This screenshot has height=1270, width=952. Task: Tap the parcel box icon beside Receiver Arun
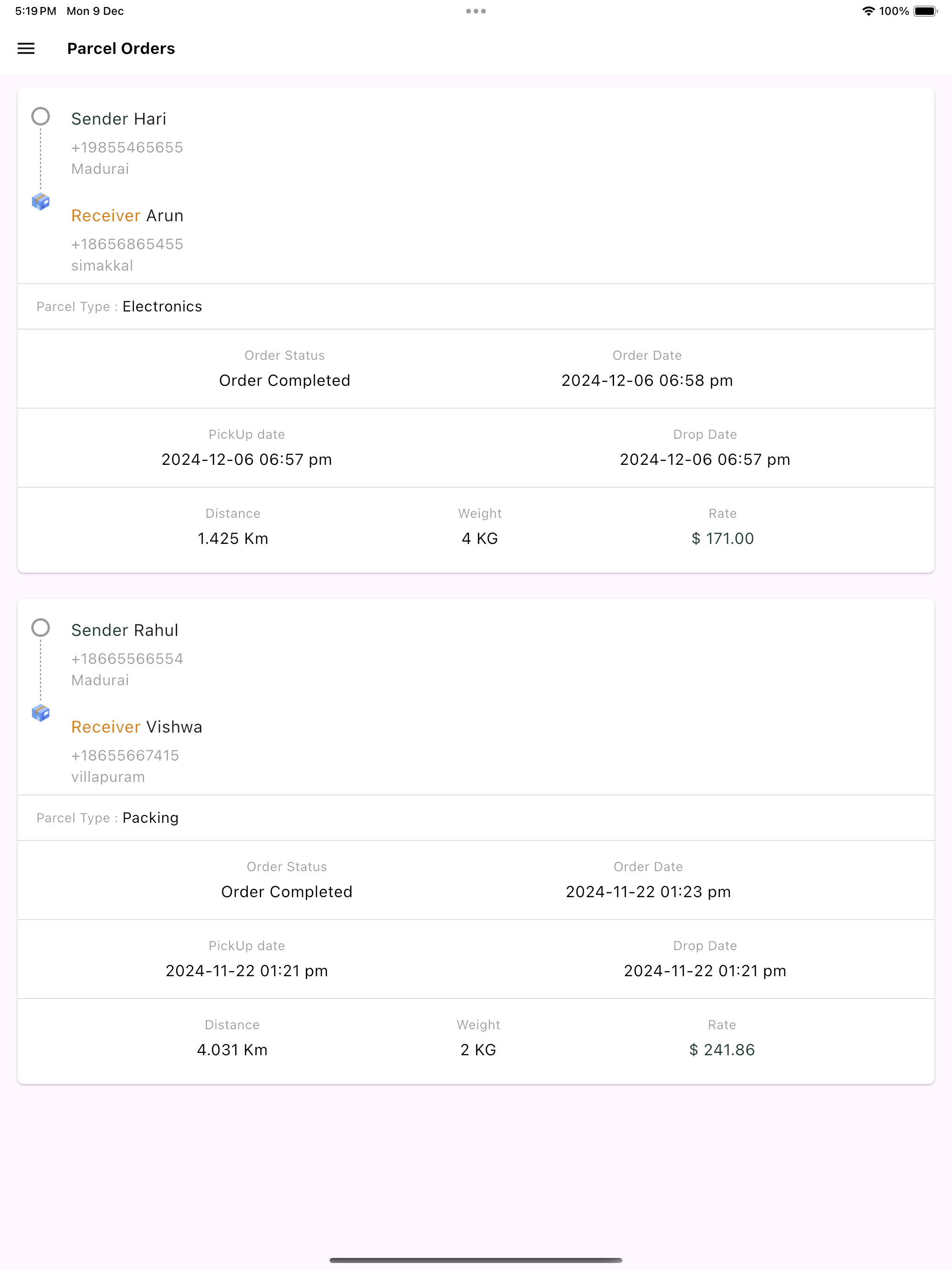coord(40,202)
